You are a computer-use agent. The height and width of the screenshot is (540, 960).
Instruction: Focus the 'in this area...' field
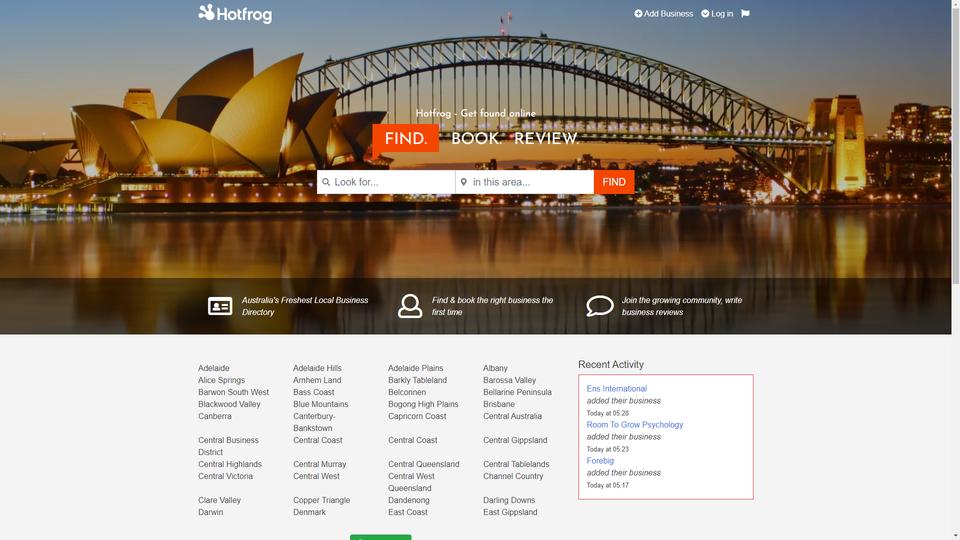(x=525, y=182)
